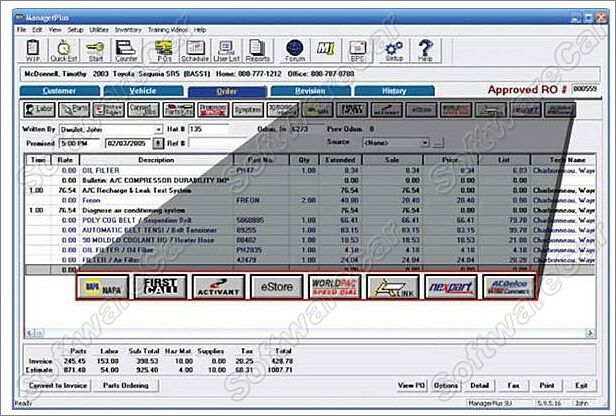
Task: Click the Quick Est toolbar icon
Action: [64, 49]
